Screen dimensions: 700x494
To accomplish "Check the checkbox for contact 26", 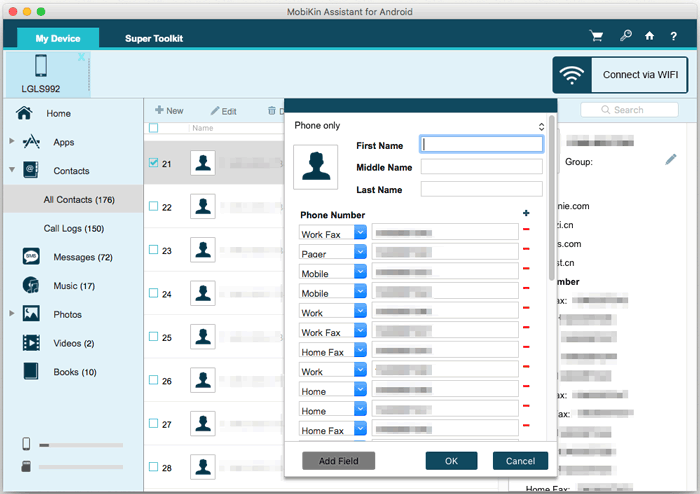I will point(154,380).
